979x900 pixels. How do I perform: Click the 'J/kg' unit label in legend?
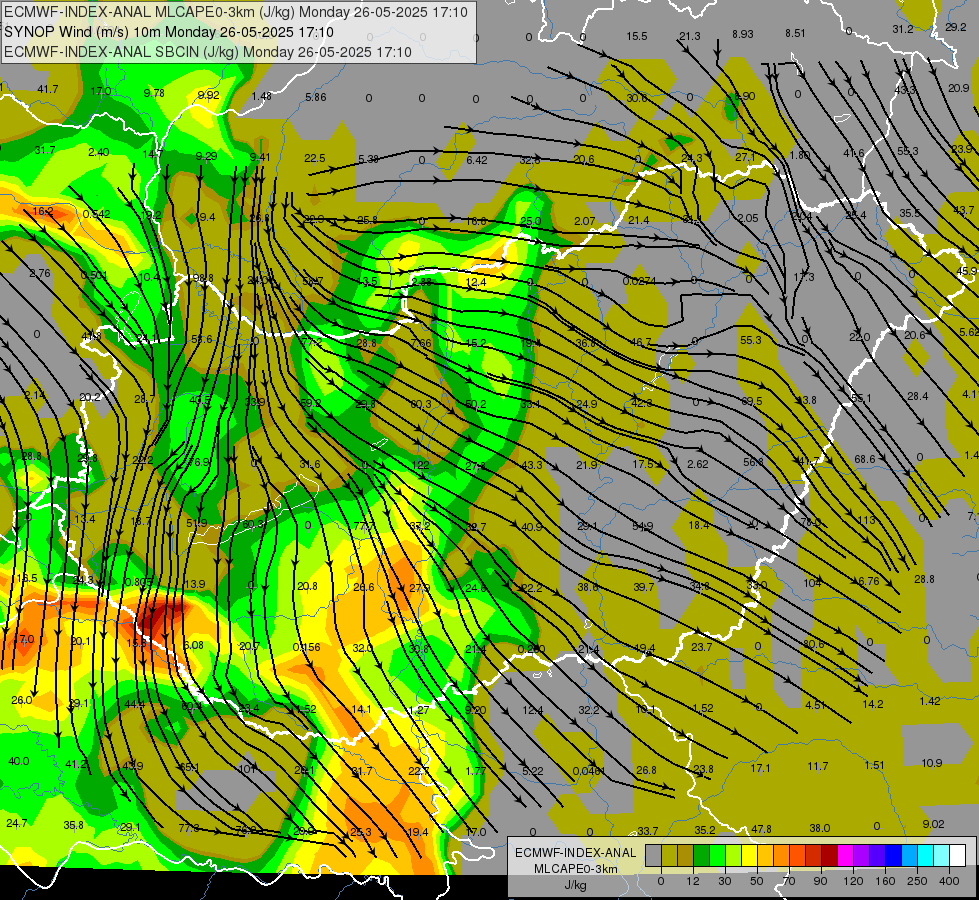tap(575, 885)
